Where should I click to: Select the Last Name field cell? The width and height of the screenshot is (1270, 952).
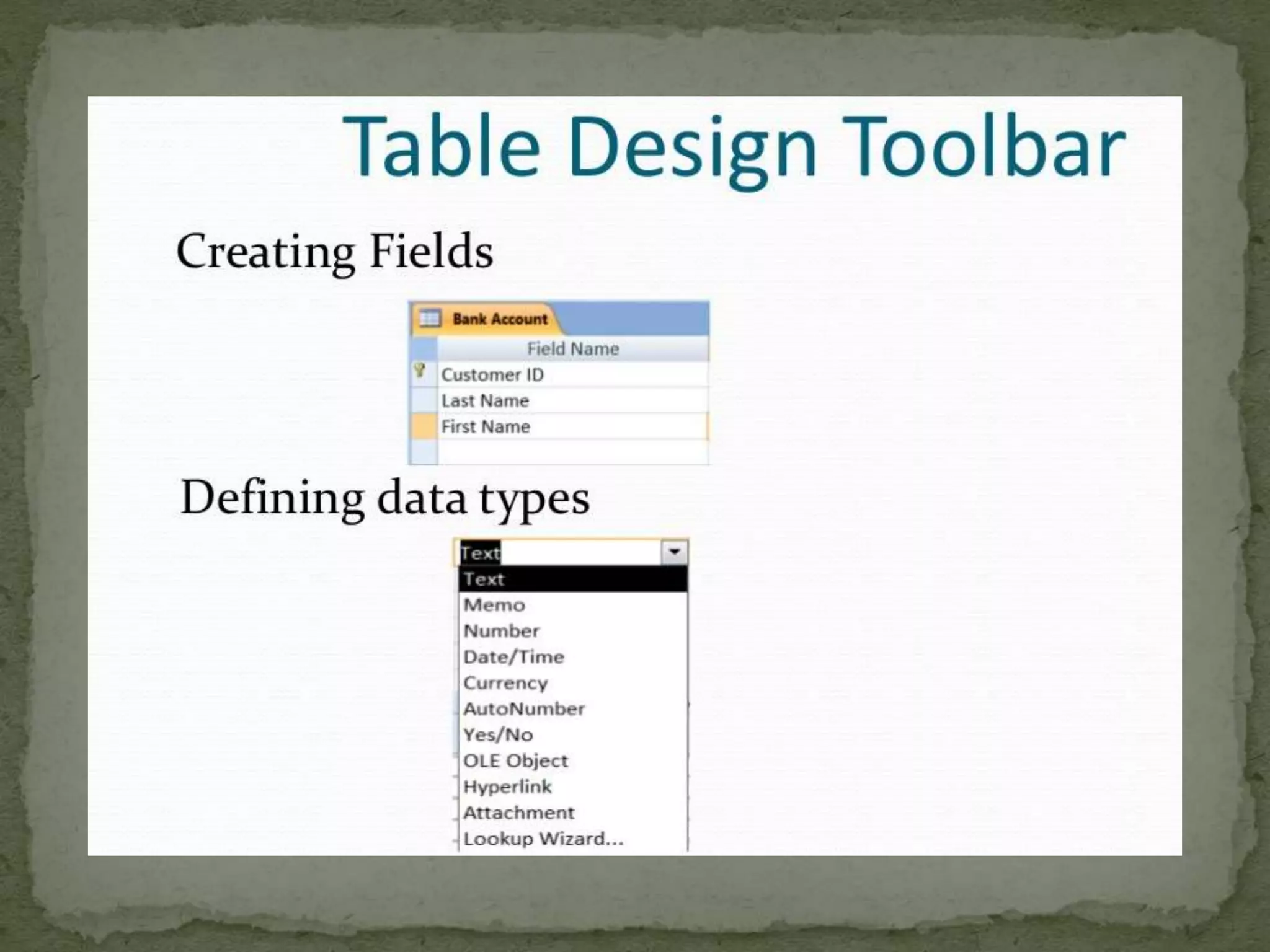572,400
